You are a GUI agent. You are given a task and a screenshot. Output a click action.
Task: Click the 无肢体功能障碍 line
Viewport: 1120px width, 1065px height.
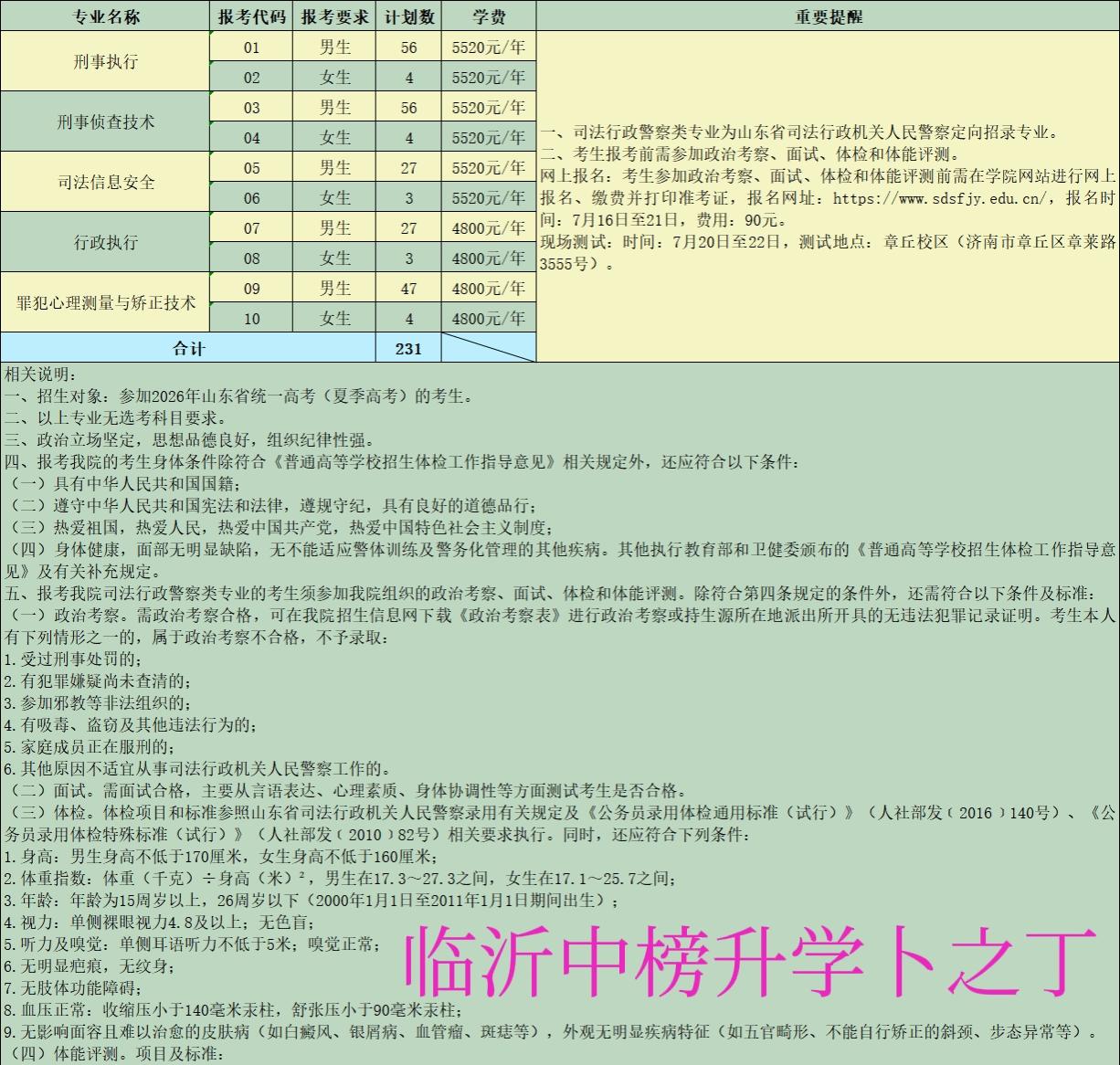click(x=72, y=988)
